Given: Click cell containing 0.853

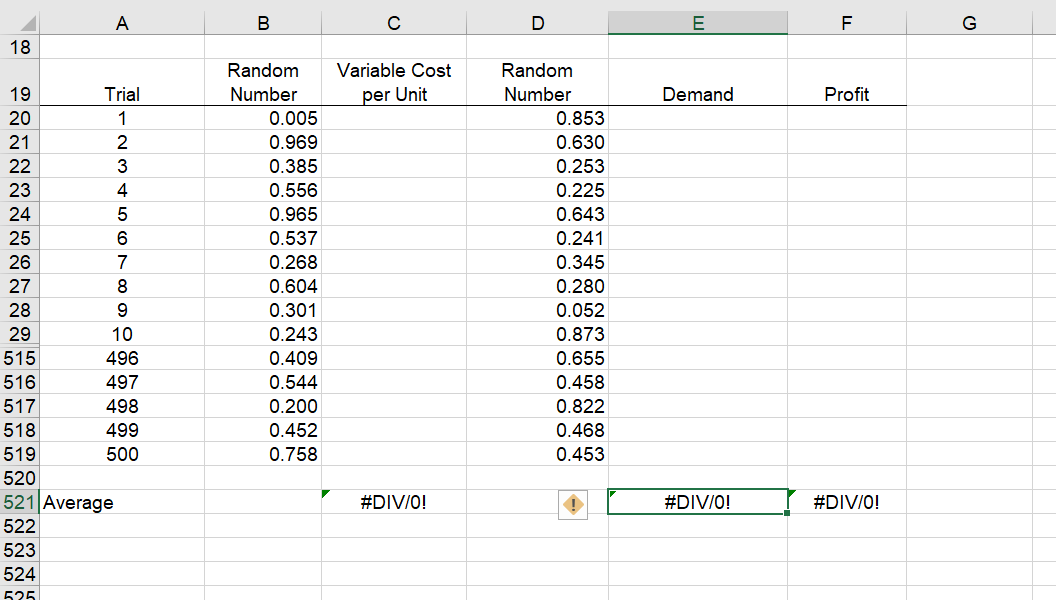Looking at the screenshot, I should (x=537, y=118).
